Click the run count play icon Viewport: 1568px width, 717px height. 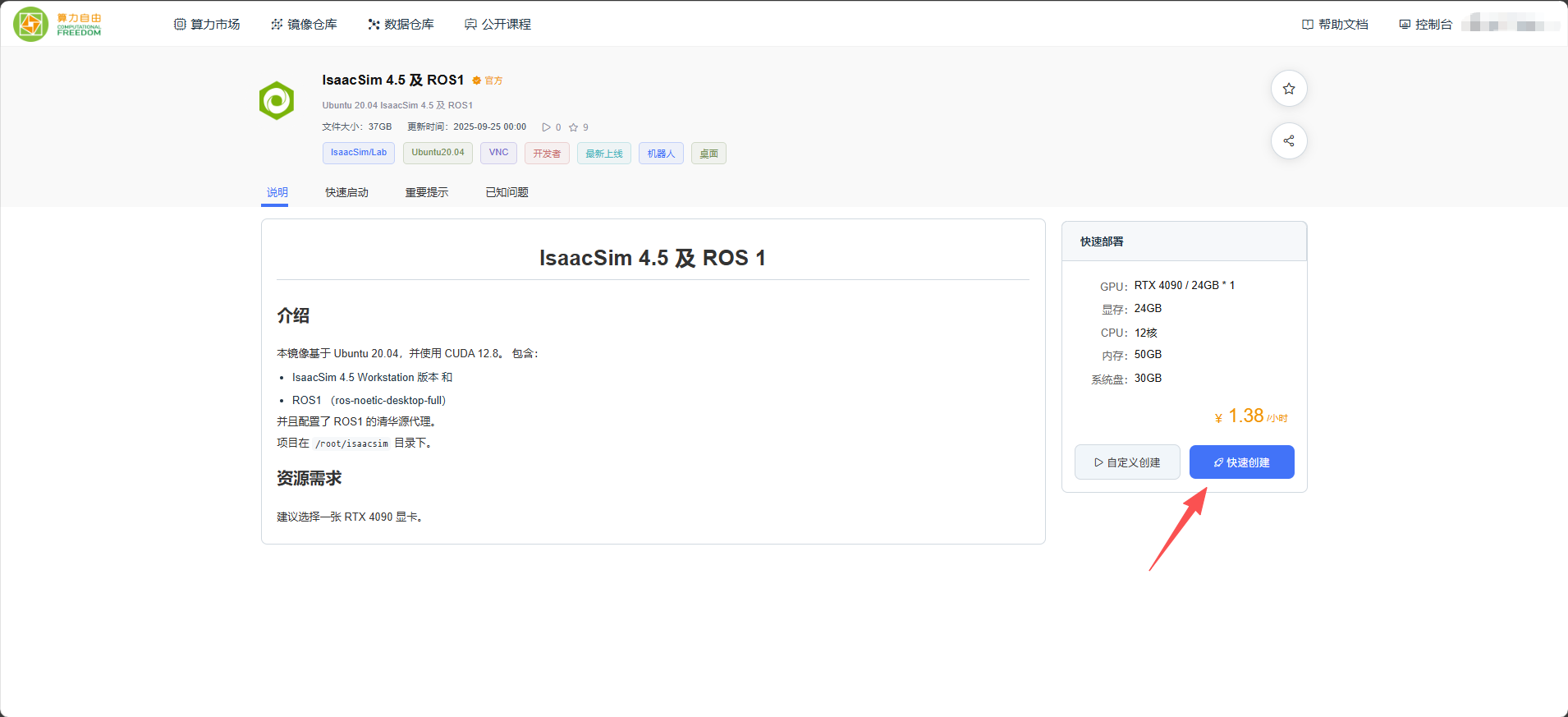tap(546, 127)
